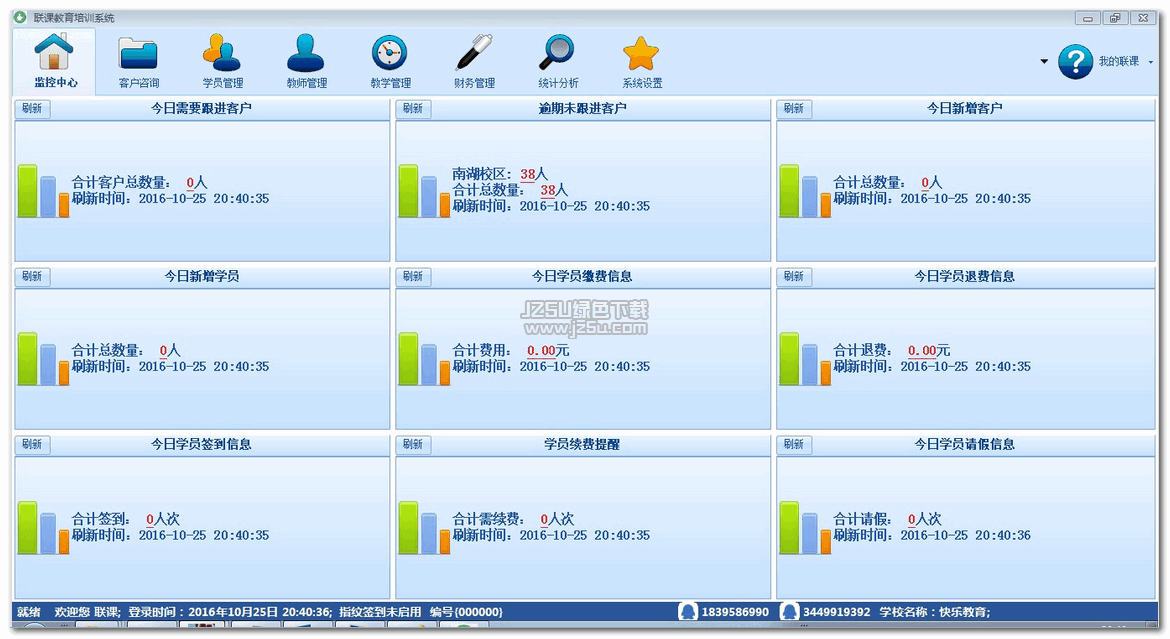Refresh the 逾期未跟进客户 panel
This screenshot has height=639, width=1170.
coord(412,109)
